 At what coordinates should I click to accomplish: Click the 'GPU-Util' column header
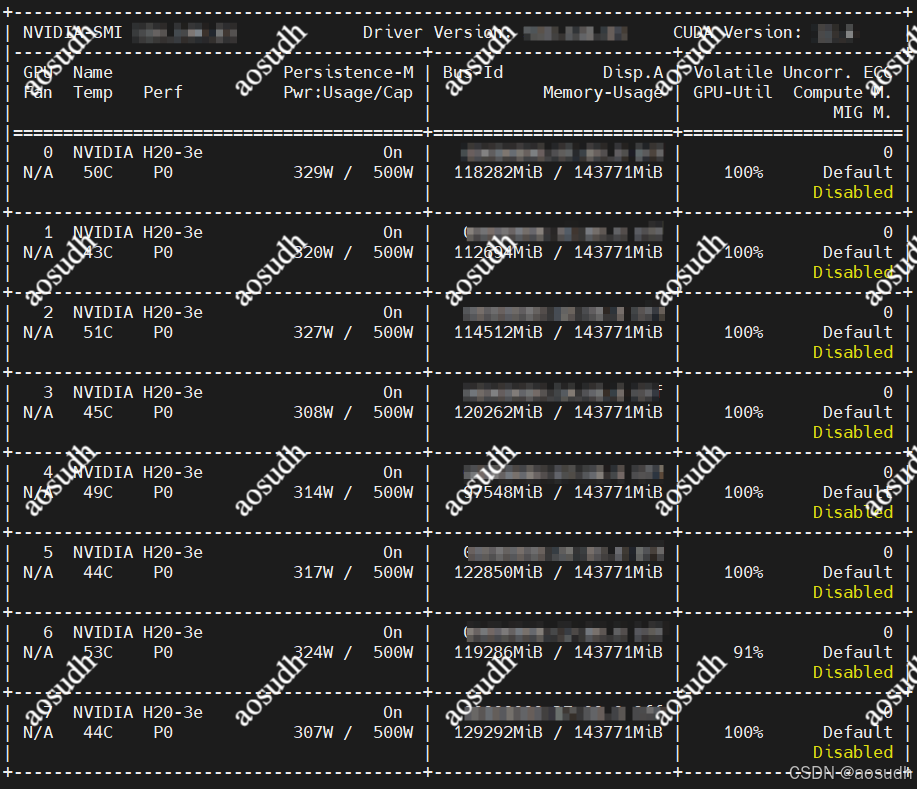point(732,92)
